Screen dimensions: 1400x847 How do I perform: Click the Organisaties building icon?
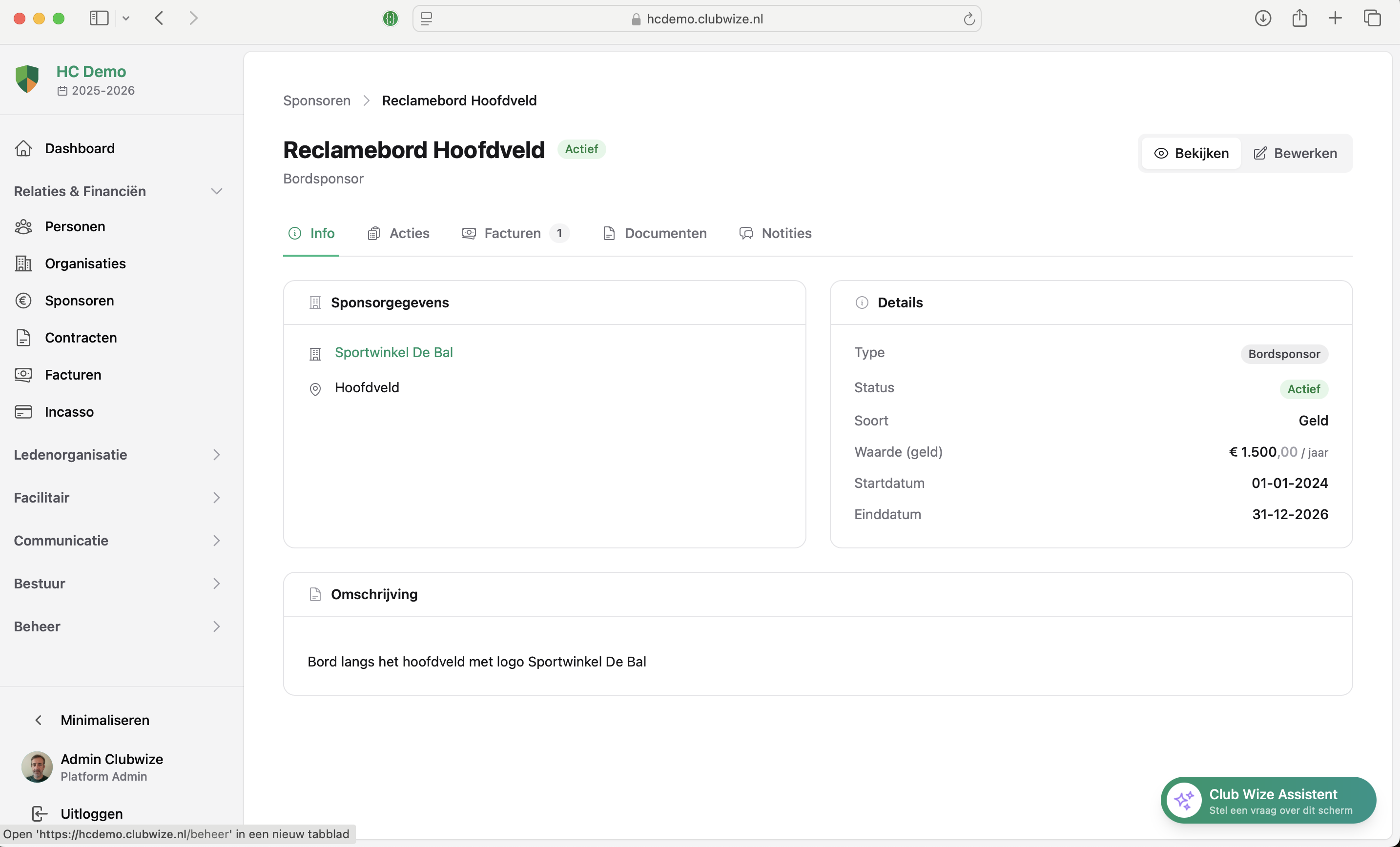point(23,263)
